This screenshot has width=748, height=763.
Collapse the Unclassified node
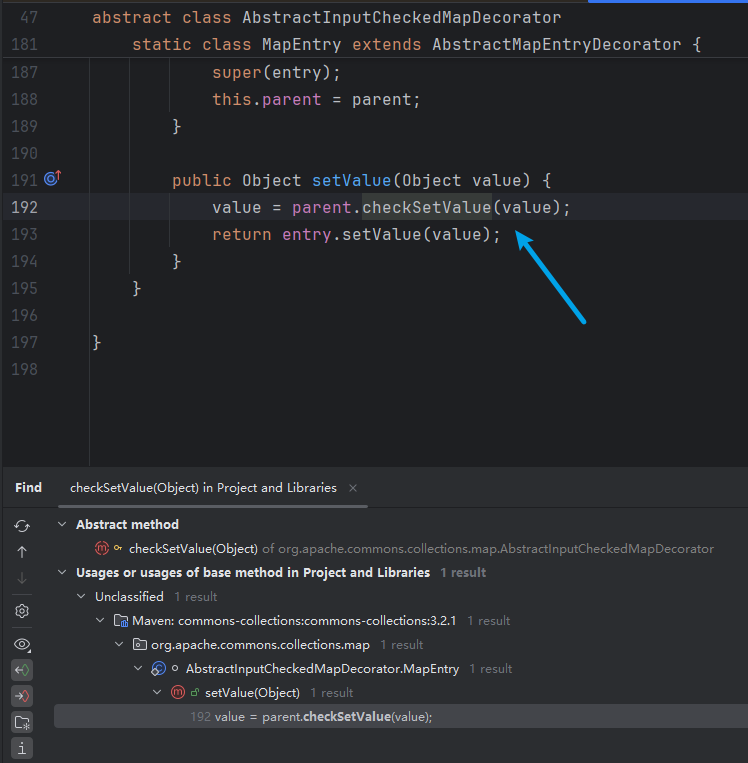81,596
